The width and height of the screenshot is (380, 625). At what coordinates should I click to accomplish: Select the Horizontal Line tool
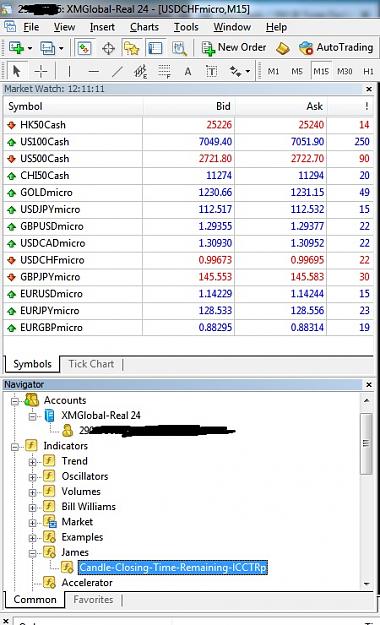[93, 72]
